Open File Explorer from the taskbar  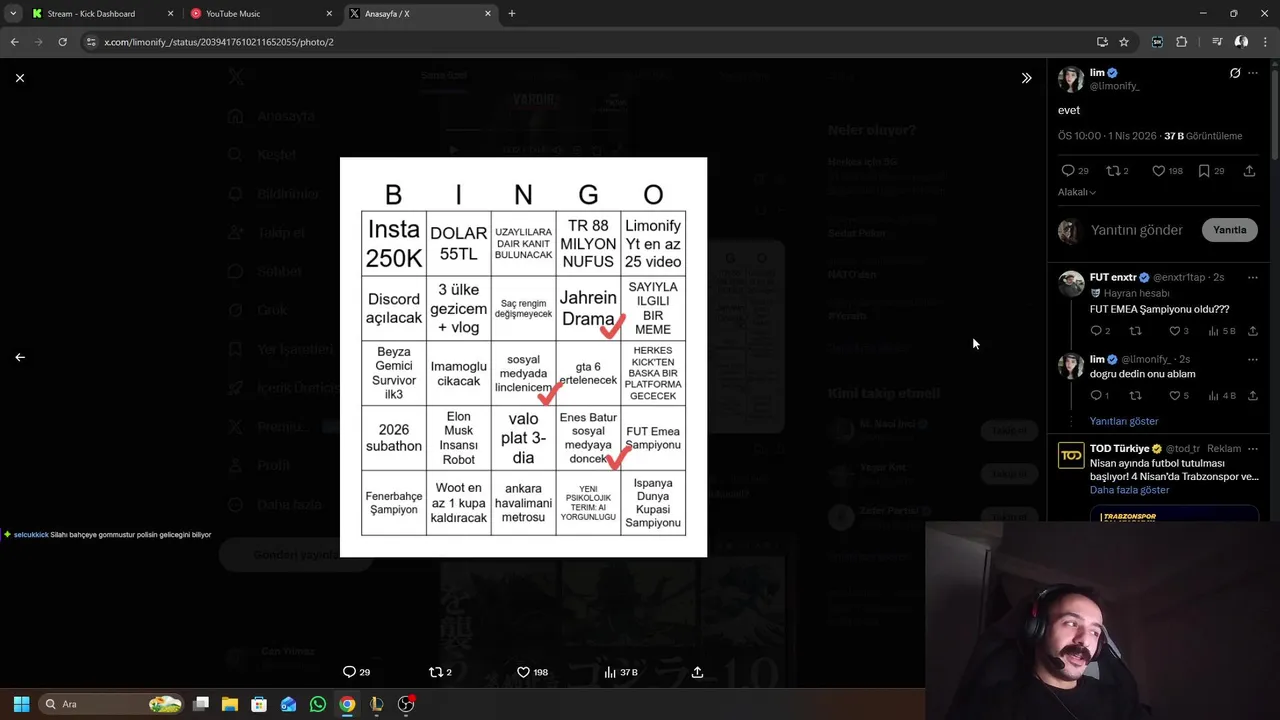point(230,704)
